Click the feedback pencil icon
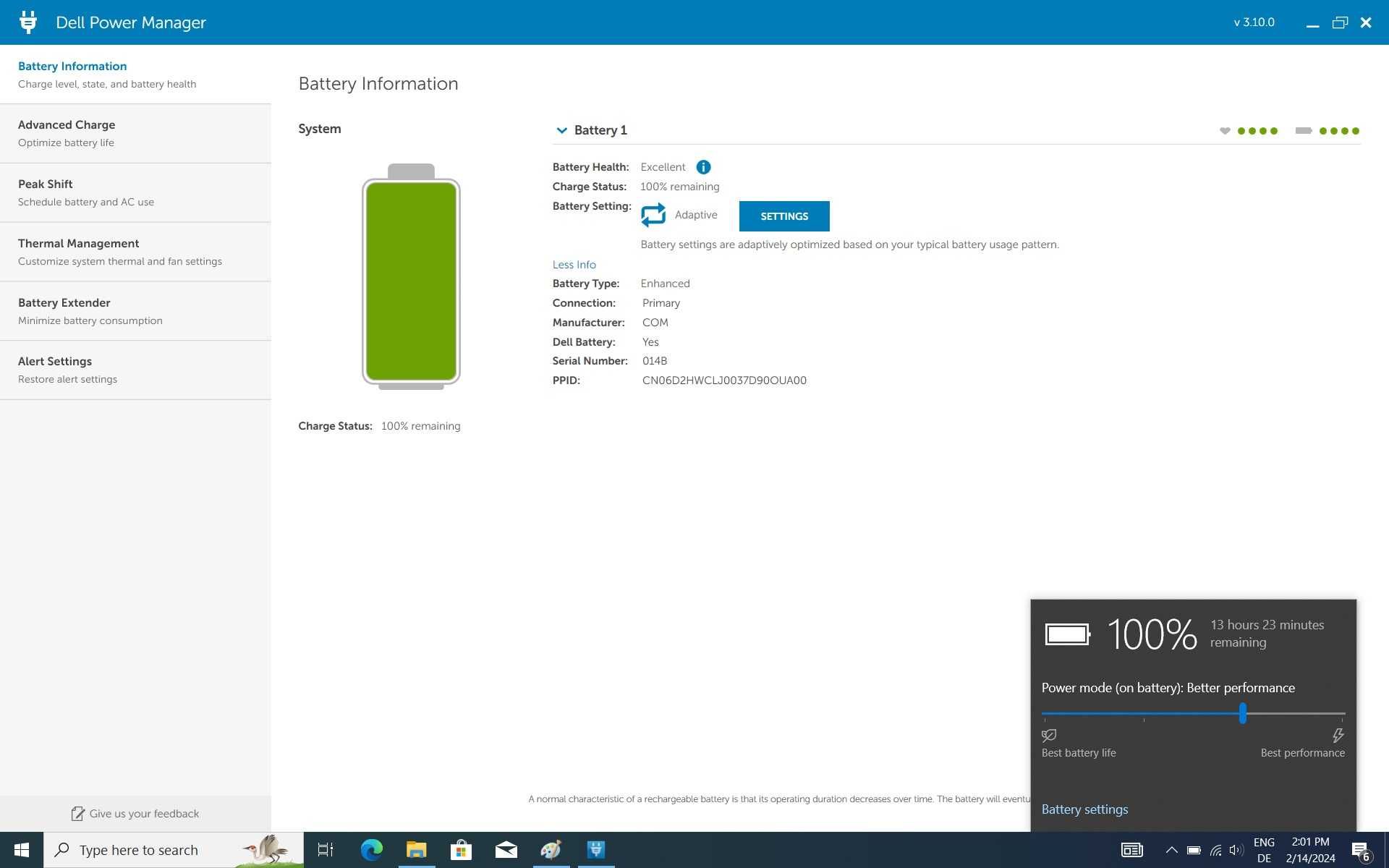 77,814
